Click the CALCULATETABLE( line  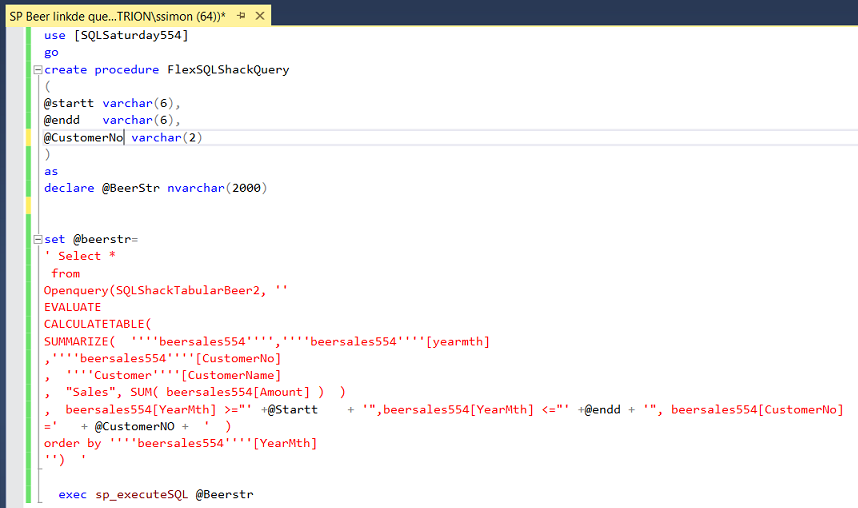coord(98,324)
